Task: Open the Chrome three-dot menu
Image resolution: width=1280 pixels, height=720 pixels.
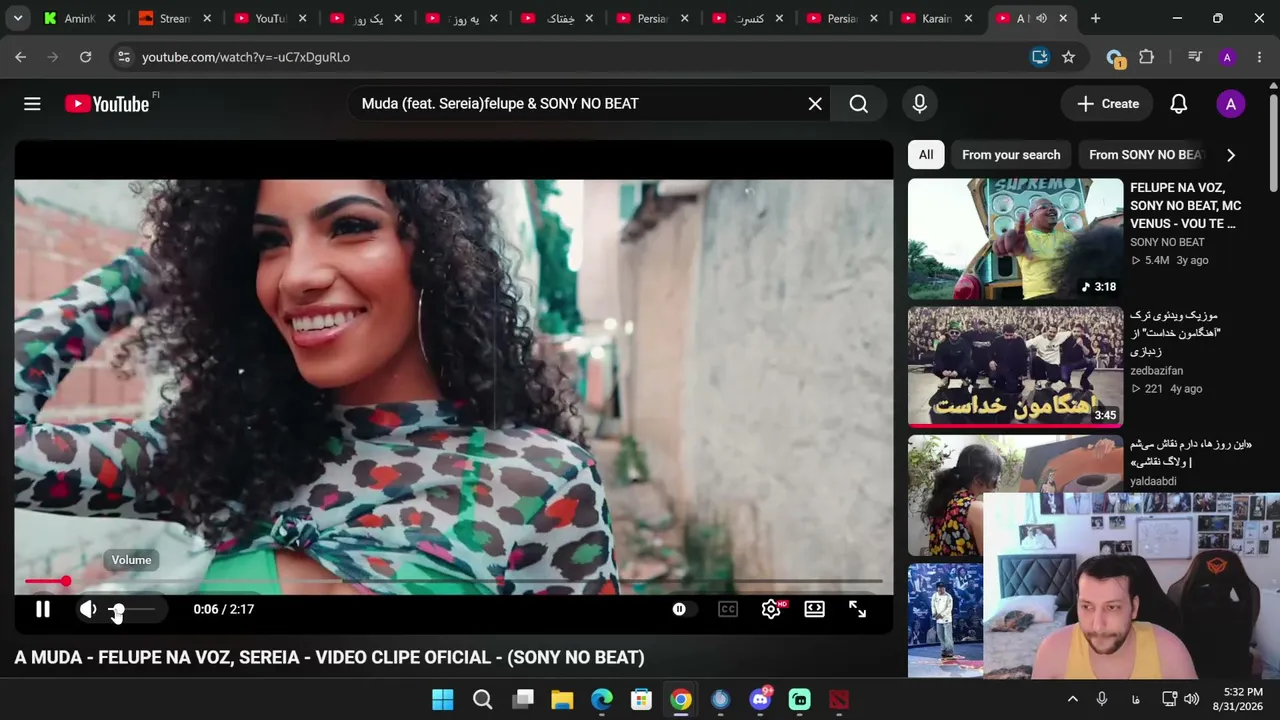Action: pos(1259,57)
